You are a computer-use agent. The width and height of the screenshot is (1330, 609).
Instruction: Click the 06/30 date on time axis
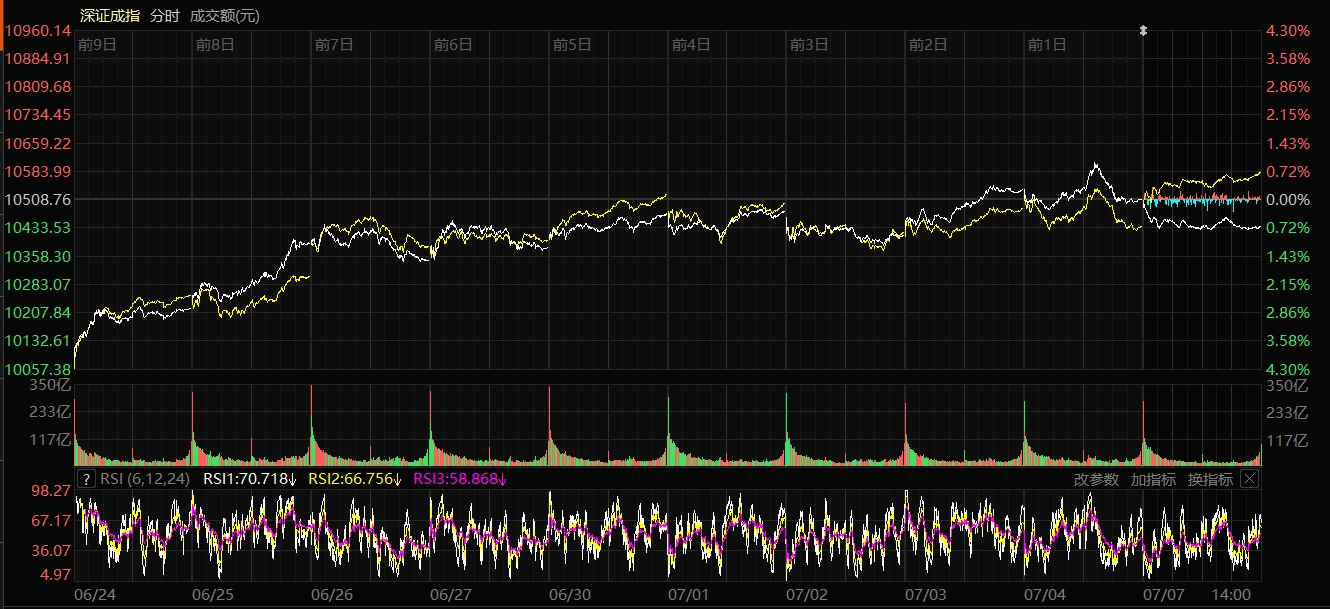point(570,594)
